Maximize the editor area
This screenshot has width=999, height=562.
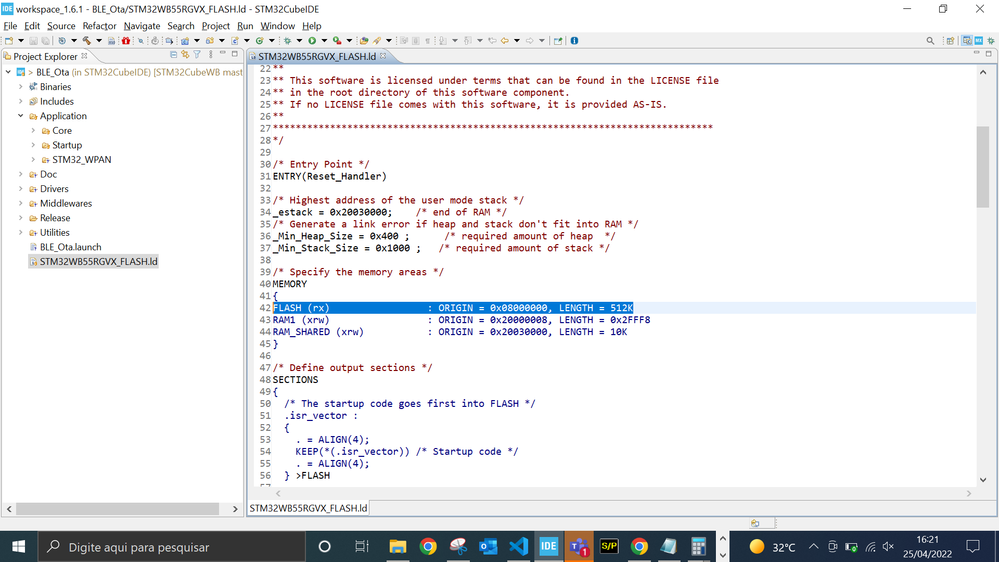(989, 54)
